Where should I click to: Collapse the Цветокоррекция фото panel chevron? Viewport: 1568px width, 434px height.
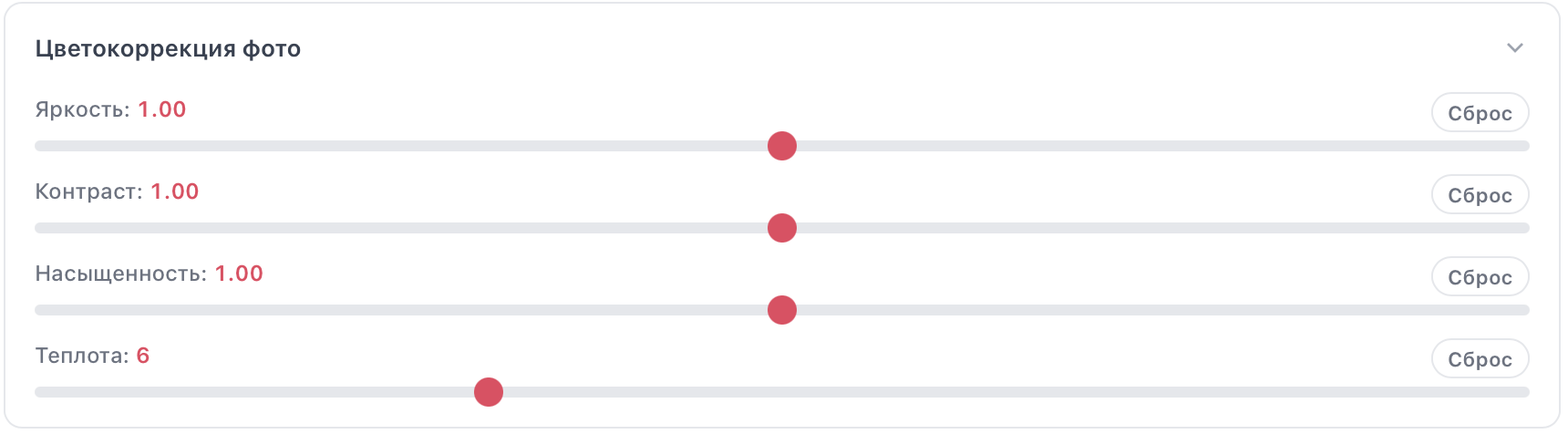pyautogui.click(x=1514, y=48)
